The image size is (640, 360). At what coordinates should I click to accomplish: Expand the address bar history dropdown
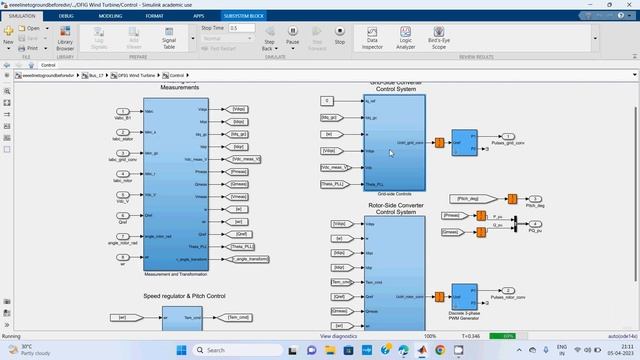coord(634,75)
